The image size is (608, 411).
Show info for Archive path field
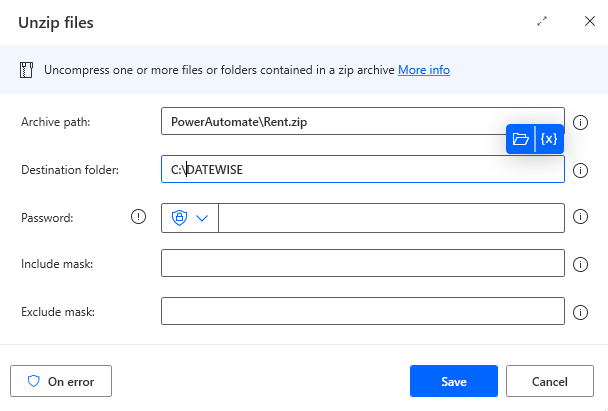pyautogui.click(x=580, y=122)
